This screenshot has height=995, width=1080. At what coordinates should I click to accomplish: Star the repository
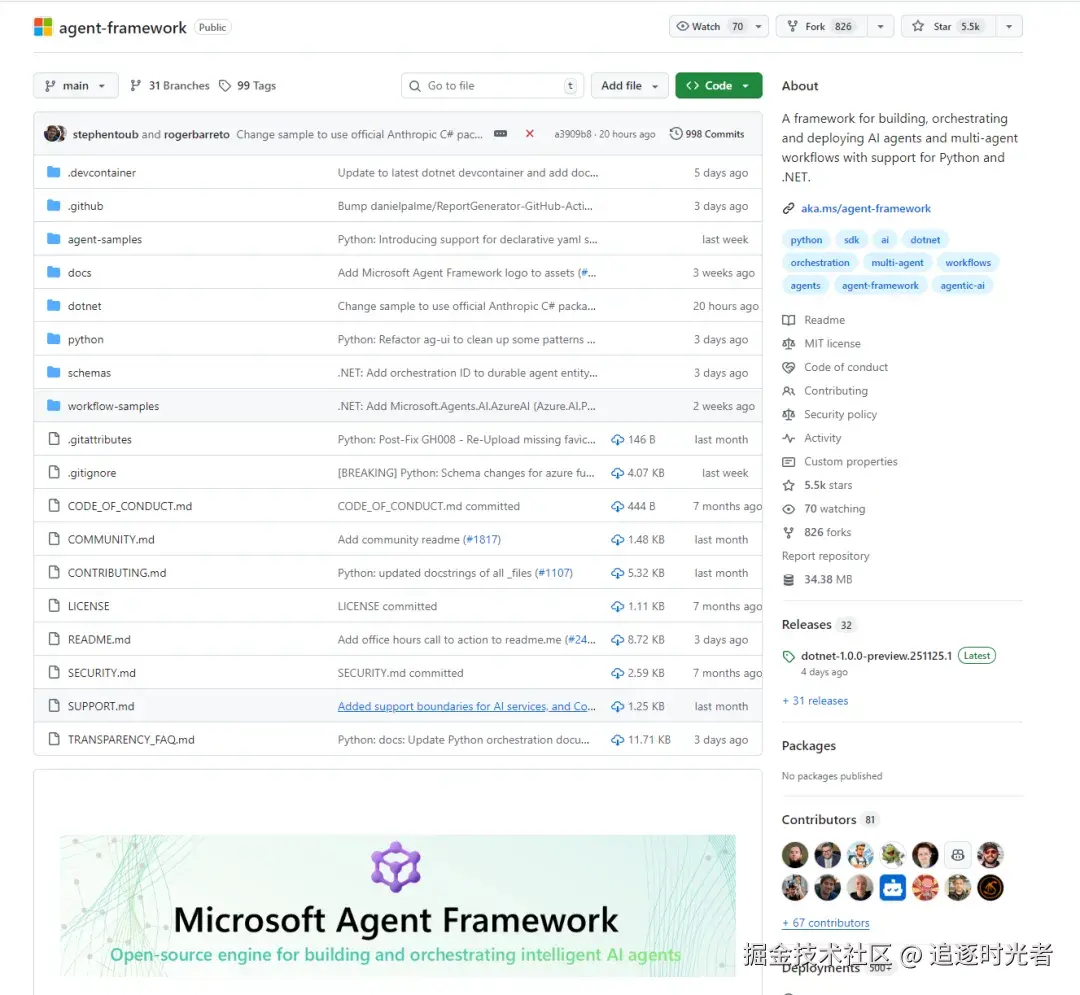pos(948,26)
